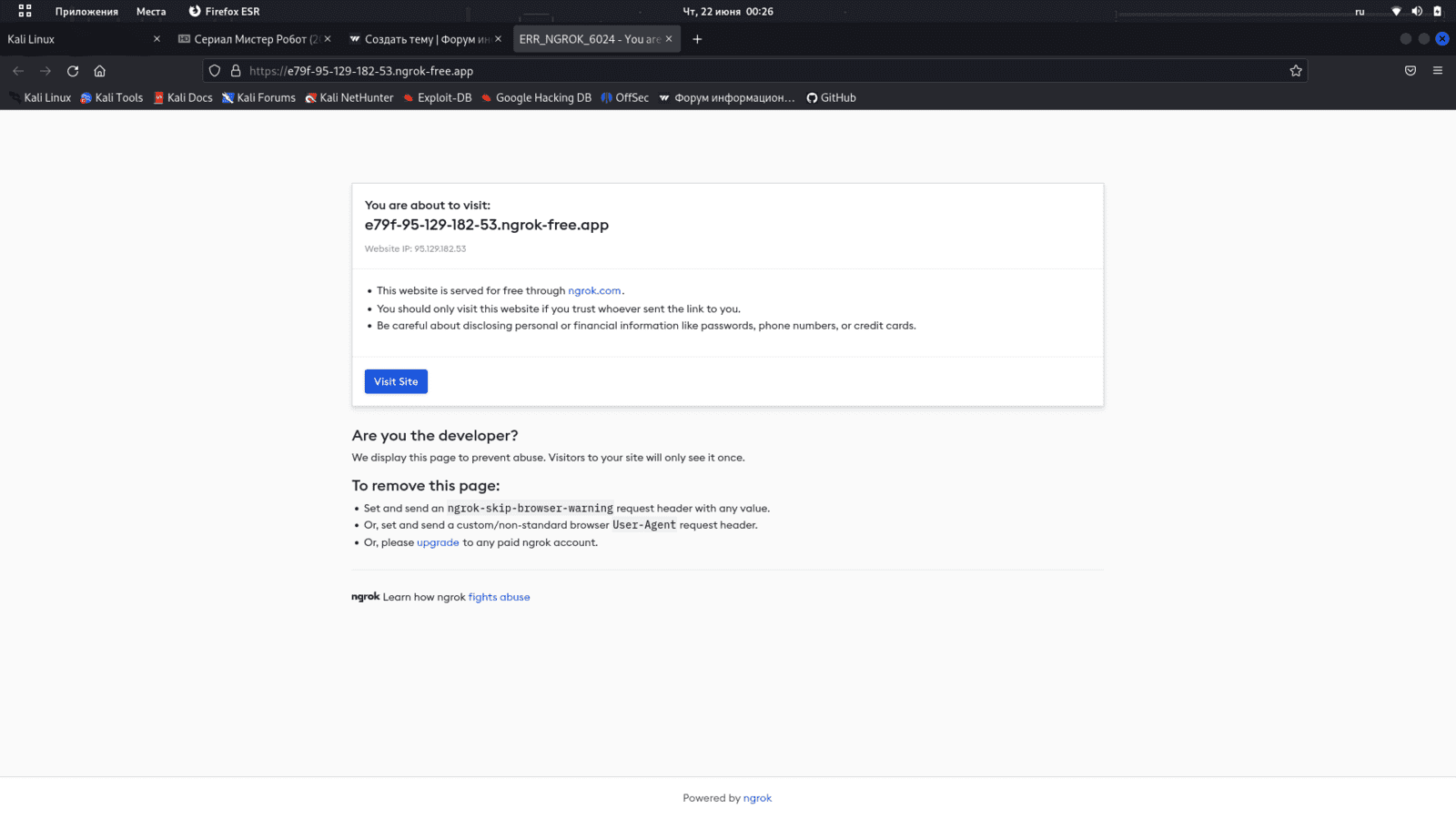
Task: Click the ngrok-skip-browser-warning header text
Action: (531, 509)
